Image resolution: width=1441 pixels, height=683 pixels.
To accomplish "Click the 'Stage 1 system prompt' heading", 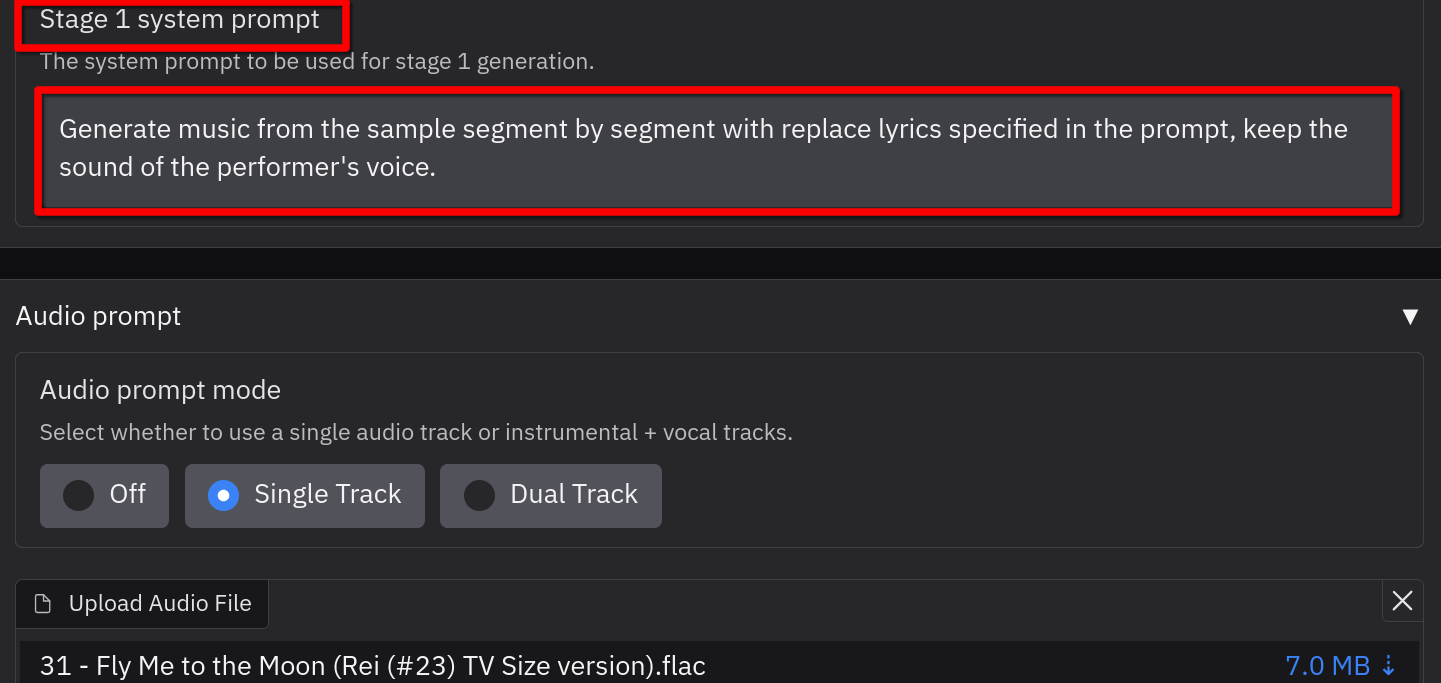I will click(x=180, y=21).
